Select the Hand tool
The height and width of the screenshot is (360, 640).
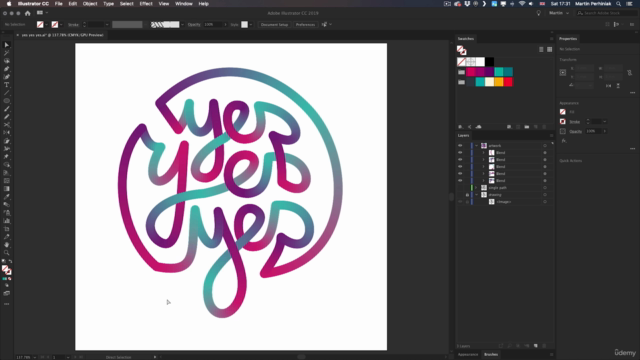(7, 245)
